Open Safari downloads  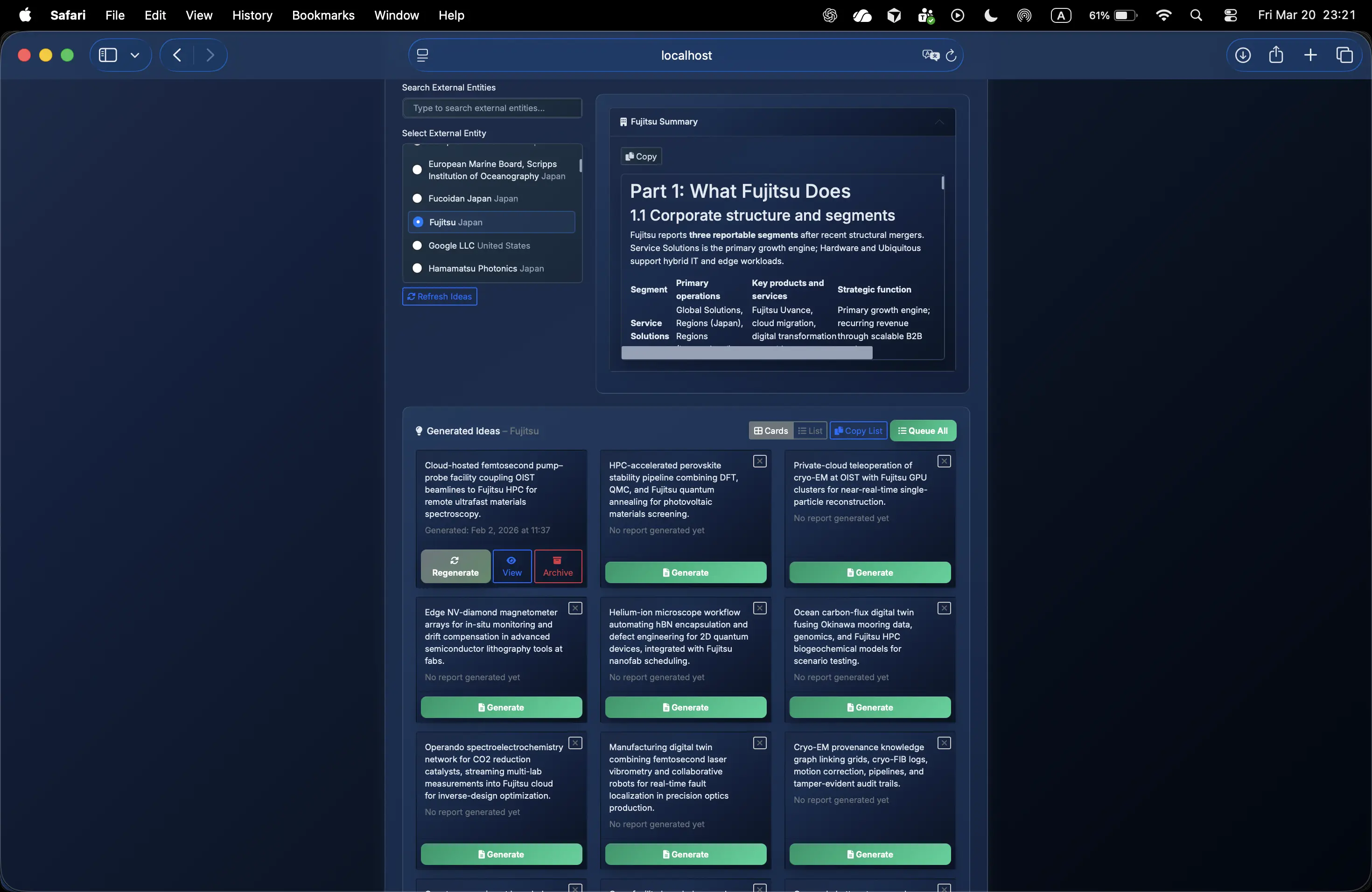1243,55
